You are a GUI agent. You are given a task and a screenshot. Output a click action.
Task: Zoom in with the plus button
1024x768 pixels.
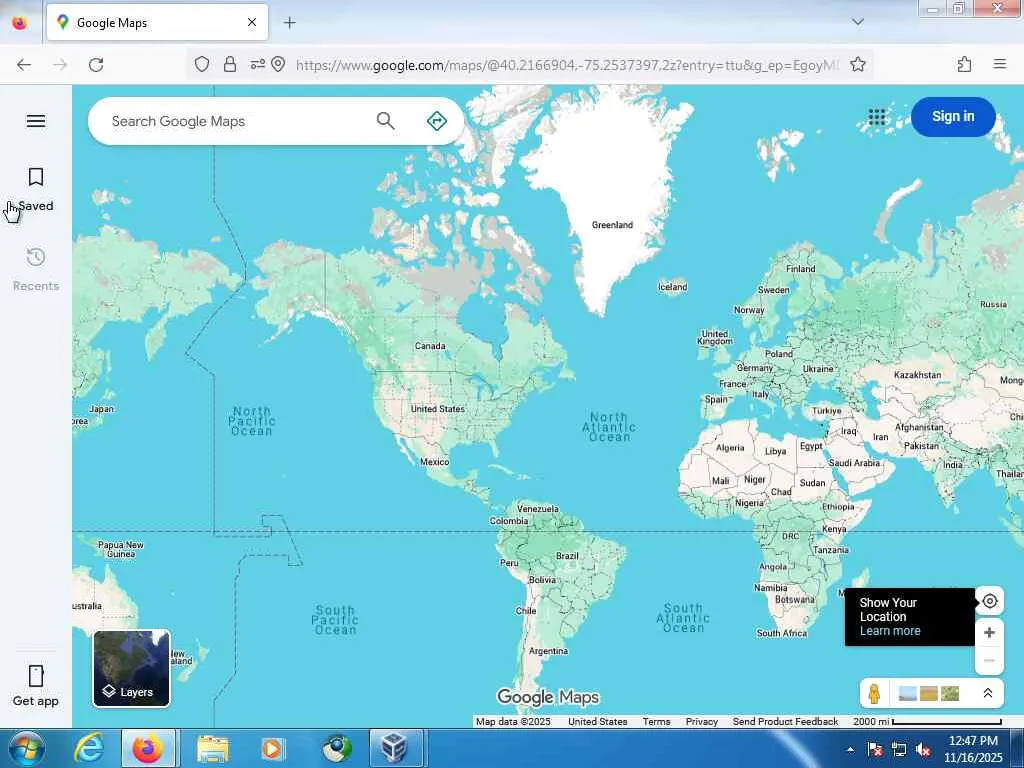click(989, 632)
